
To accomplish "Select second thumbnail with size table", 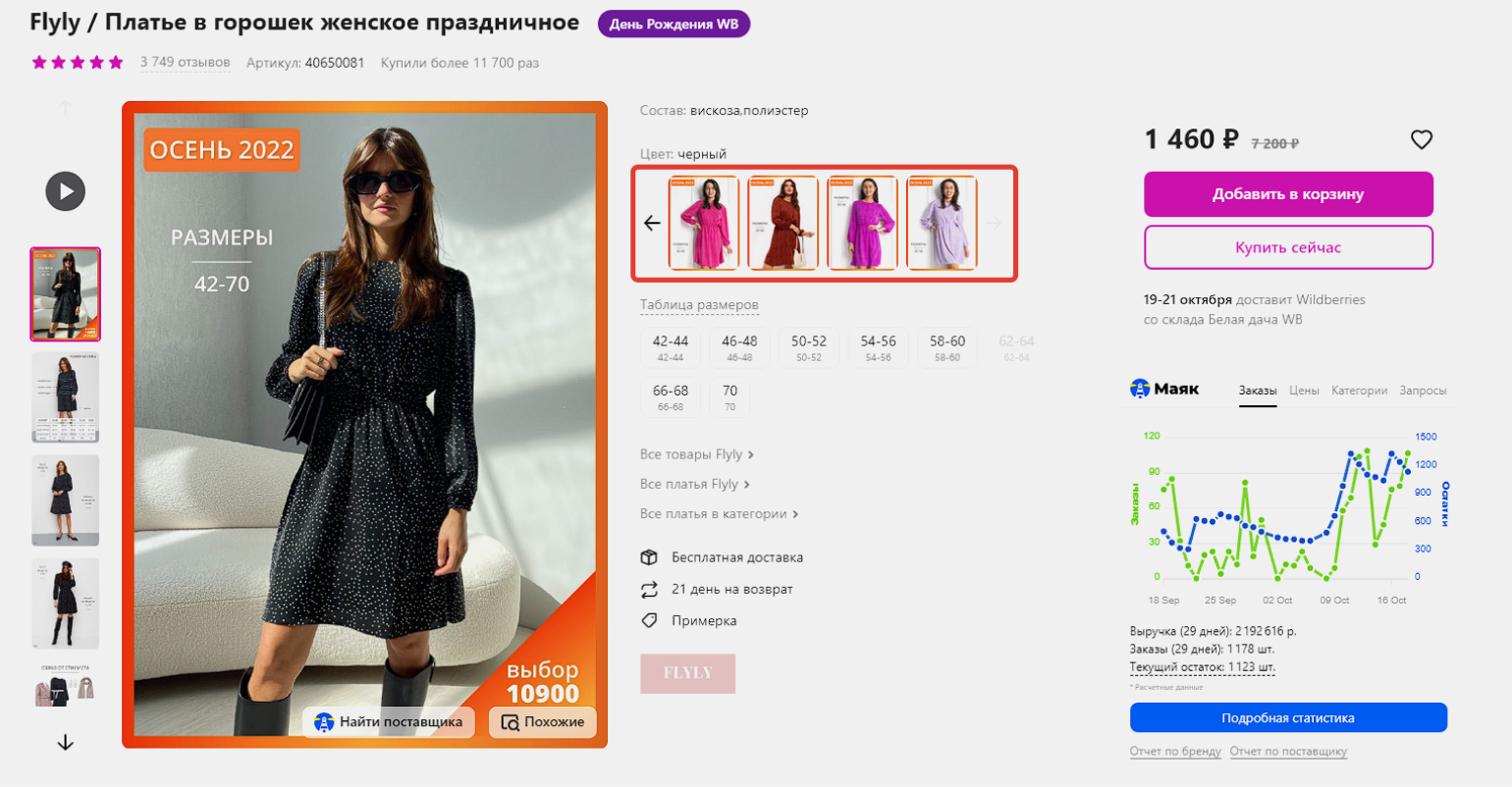I will [x=66, y=397].
